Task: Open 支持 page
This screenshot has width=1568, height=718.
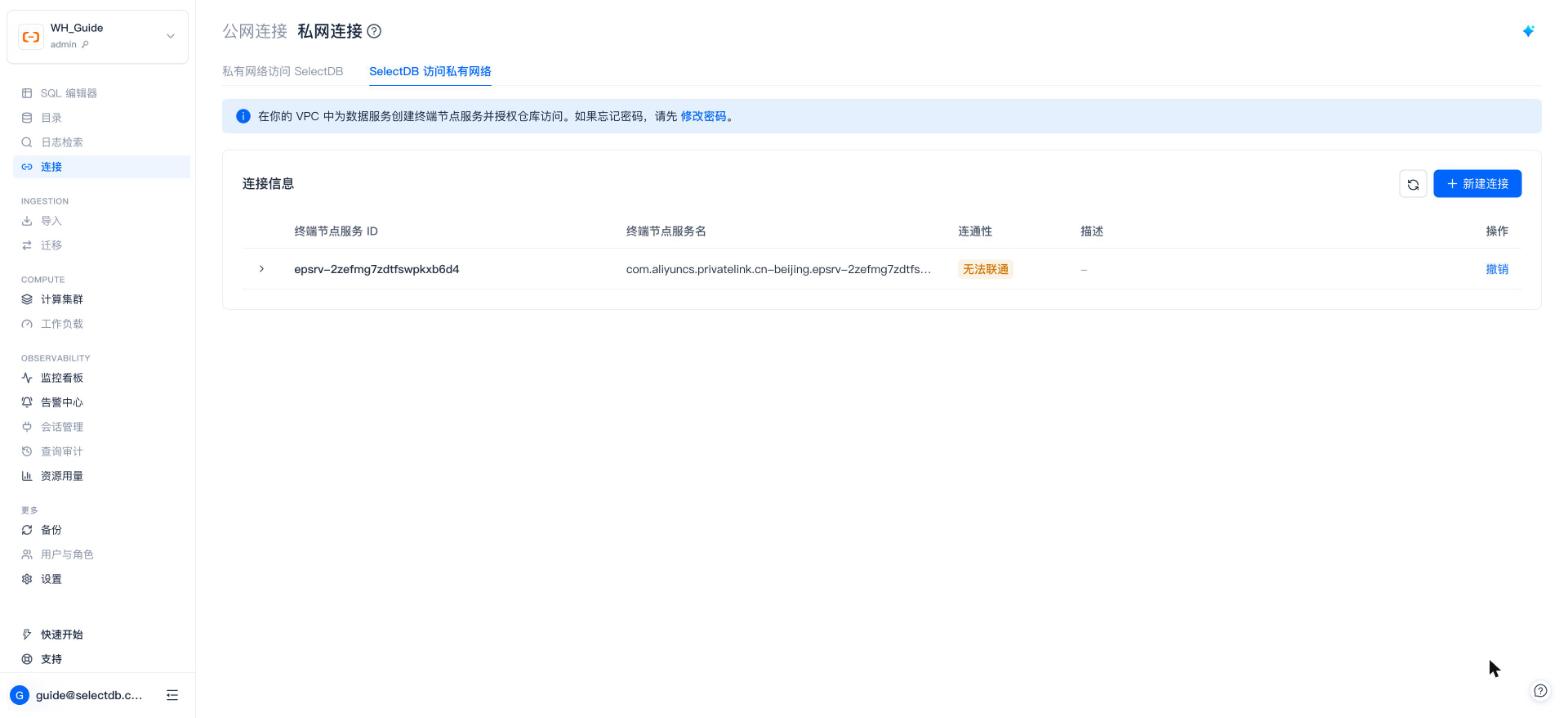Action: tap(51, 659)
